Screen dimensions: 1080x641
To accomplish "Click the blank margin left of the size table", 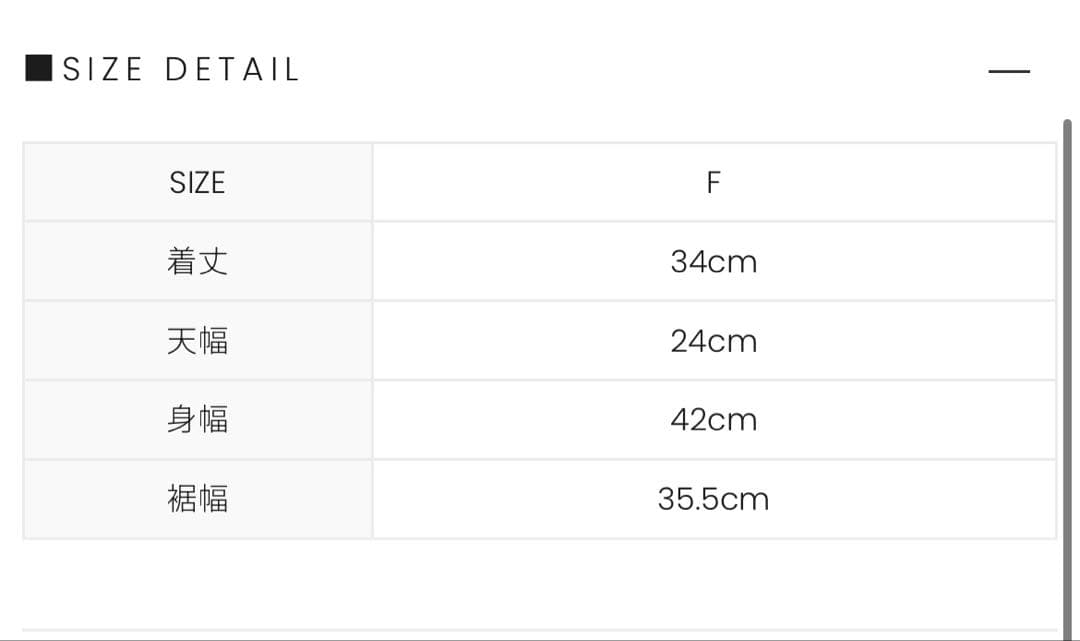I will 10,340.
